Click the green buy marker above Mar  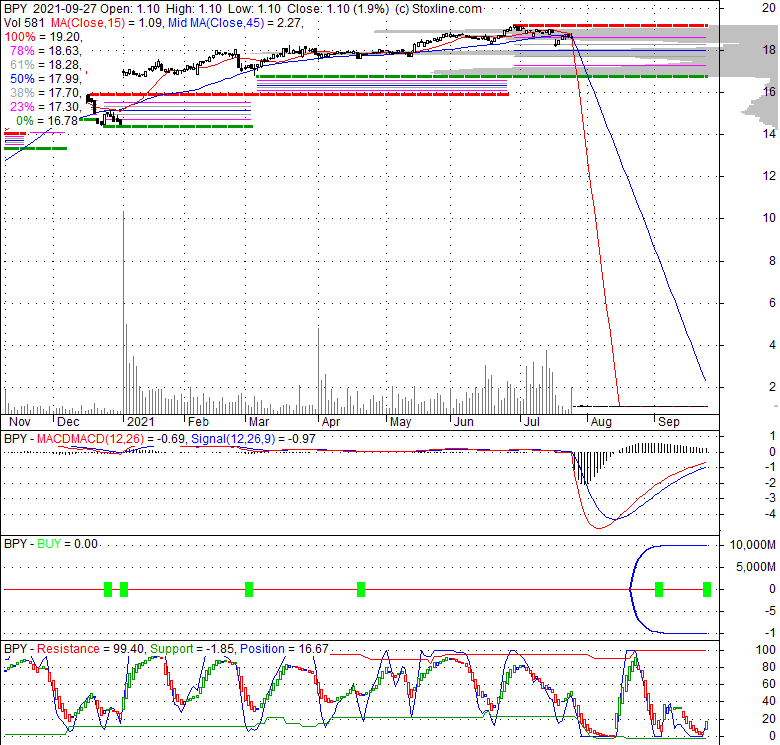249,589
